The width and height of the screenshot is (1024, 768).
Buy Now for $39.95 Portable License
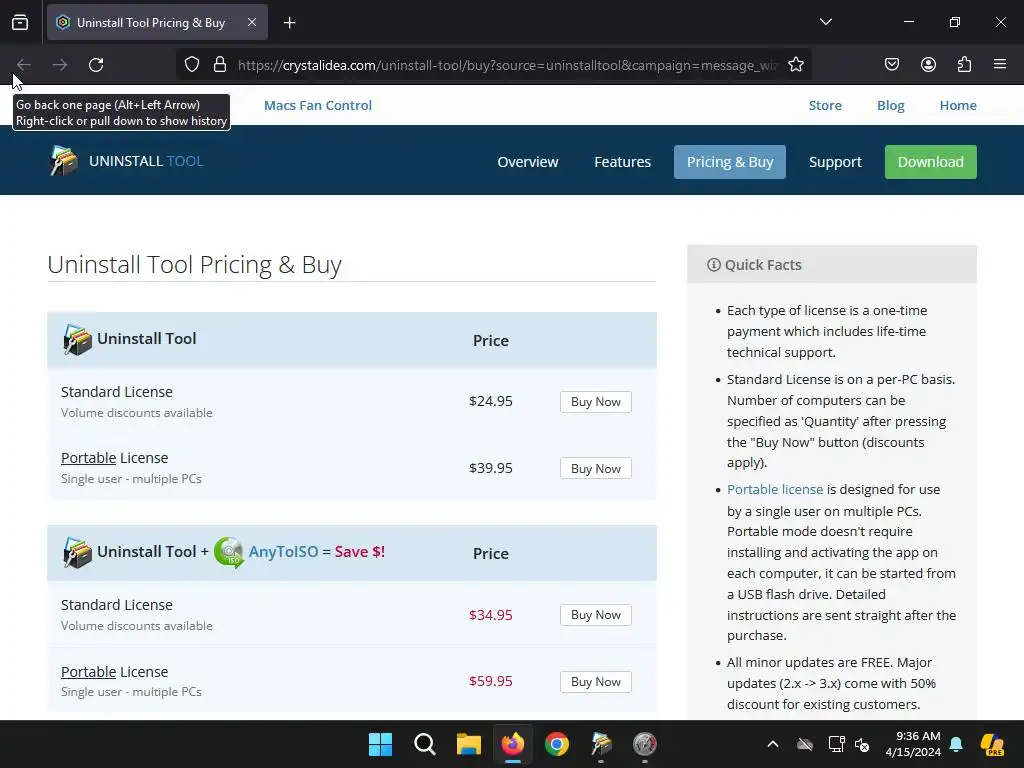[x=596, y=468]
